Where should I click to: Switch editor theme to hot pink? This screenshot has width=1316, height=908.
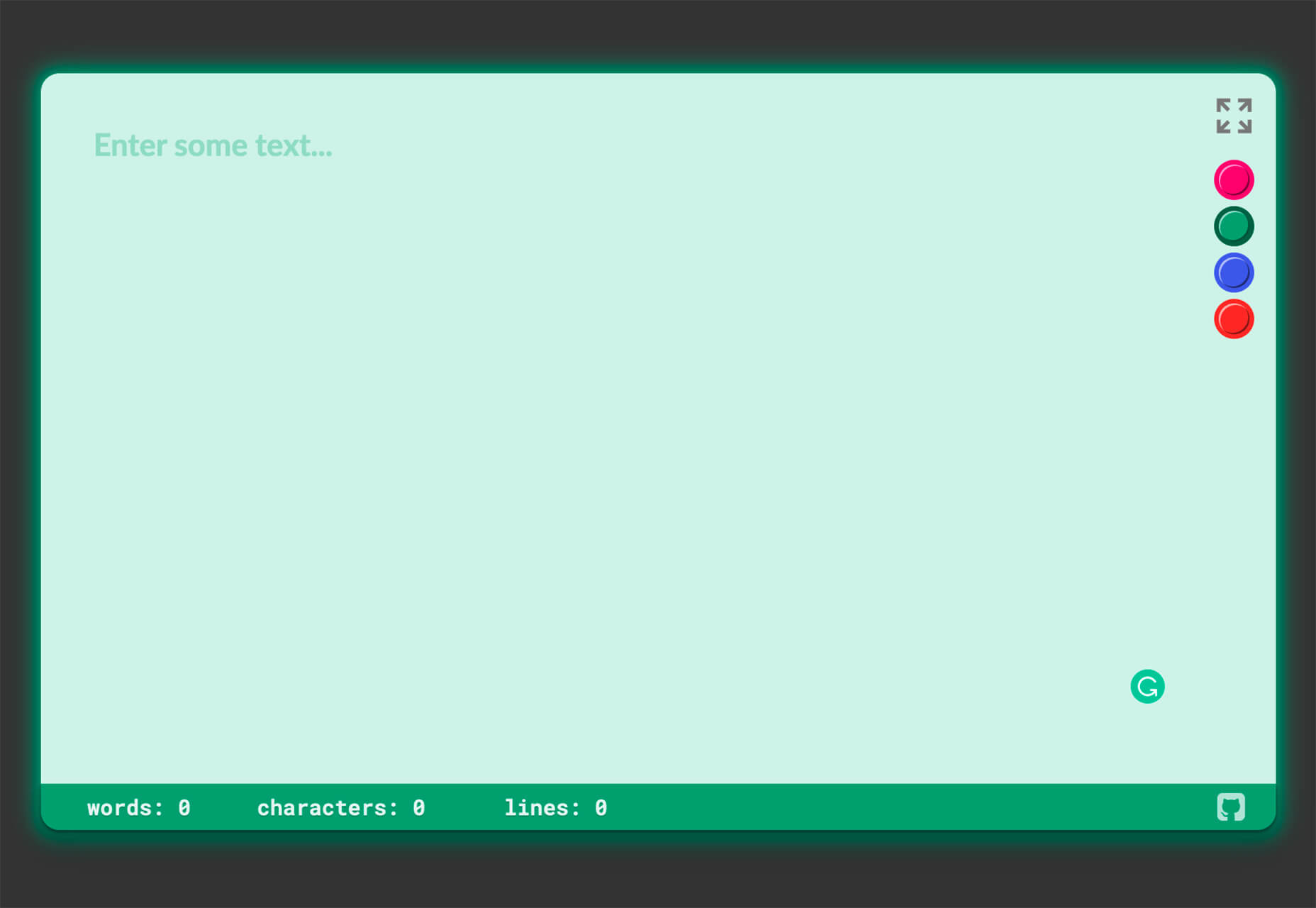coord(1234,179)
